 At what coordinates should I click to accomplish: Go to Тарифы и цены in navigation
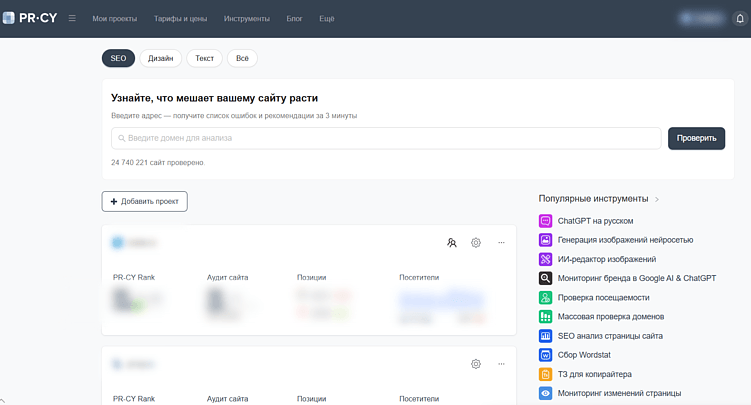point(180,19)
